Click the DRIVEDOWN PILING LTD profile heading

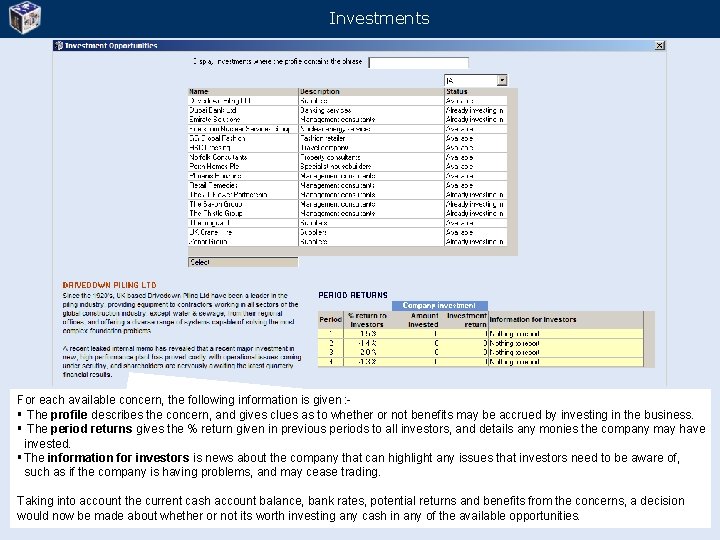(x=109, y=285)
